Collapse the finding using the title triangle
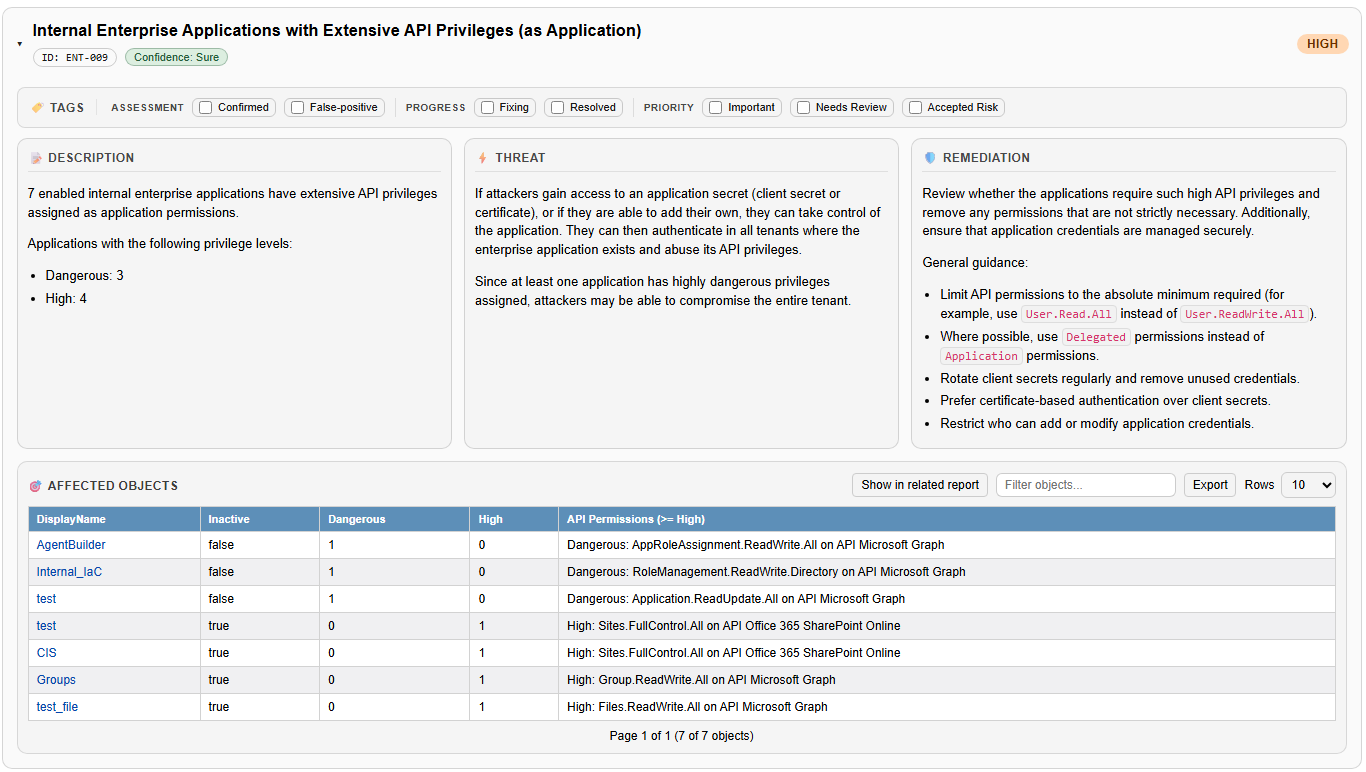This screenshot has width=1366, height=772. coord(20,44)
